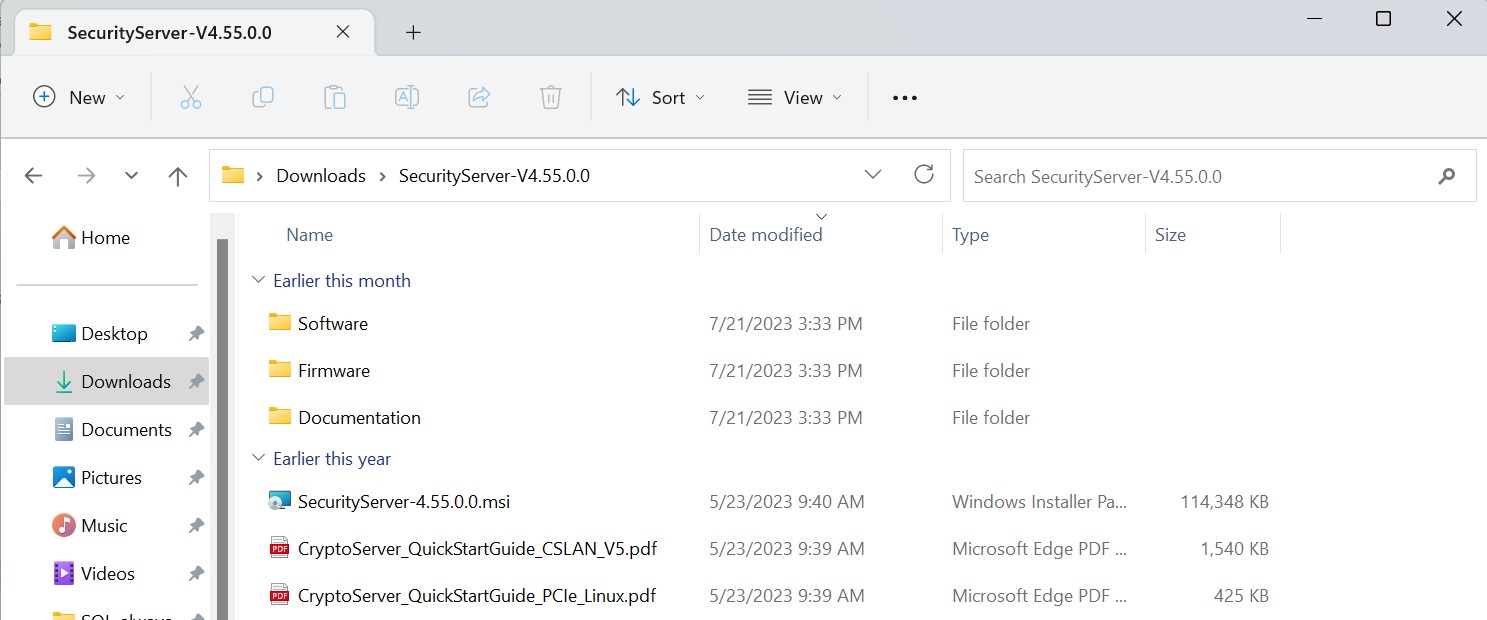Add a new tab with plus
This screenshot has width=1487, height=620.
tap(413, 32)
